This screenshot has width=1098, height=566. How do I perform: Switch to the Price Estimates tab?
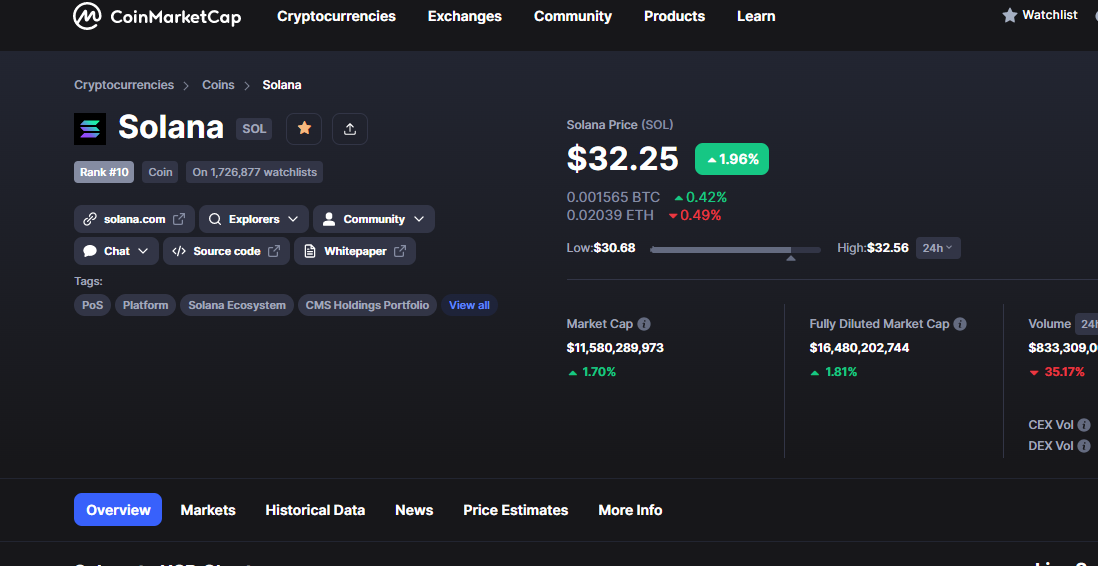point(515,510)
